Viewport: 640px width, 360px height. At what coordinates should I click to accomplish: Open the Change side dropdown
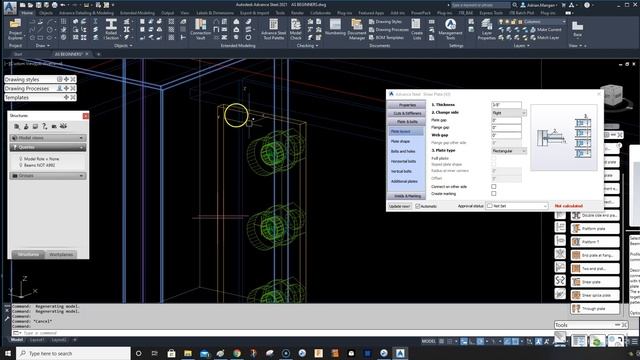coord(509,113)
